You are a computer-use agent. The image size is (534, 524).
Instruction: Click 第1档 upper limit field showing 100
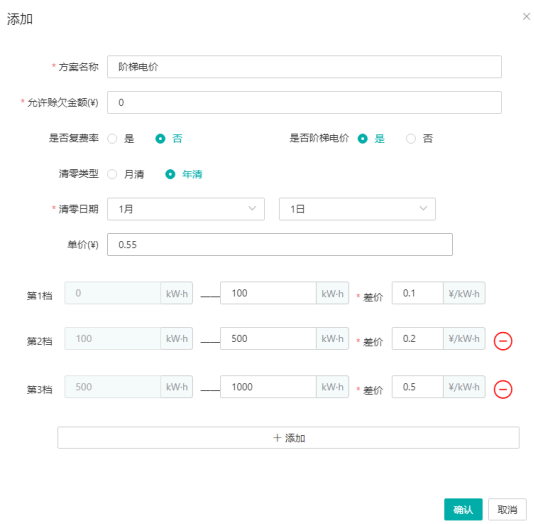(x=268, y=293)
